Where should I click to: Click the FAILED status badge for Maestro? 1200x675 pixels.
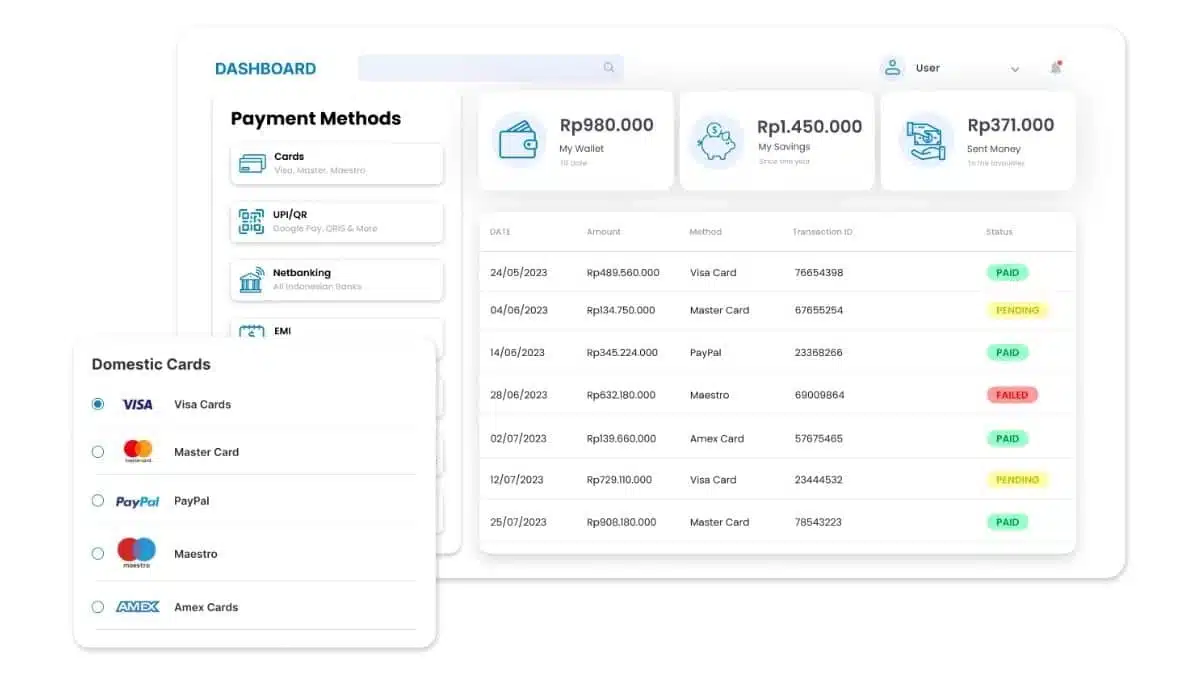1011,395
